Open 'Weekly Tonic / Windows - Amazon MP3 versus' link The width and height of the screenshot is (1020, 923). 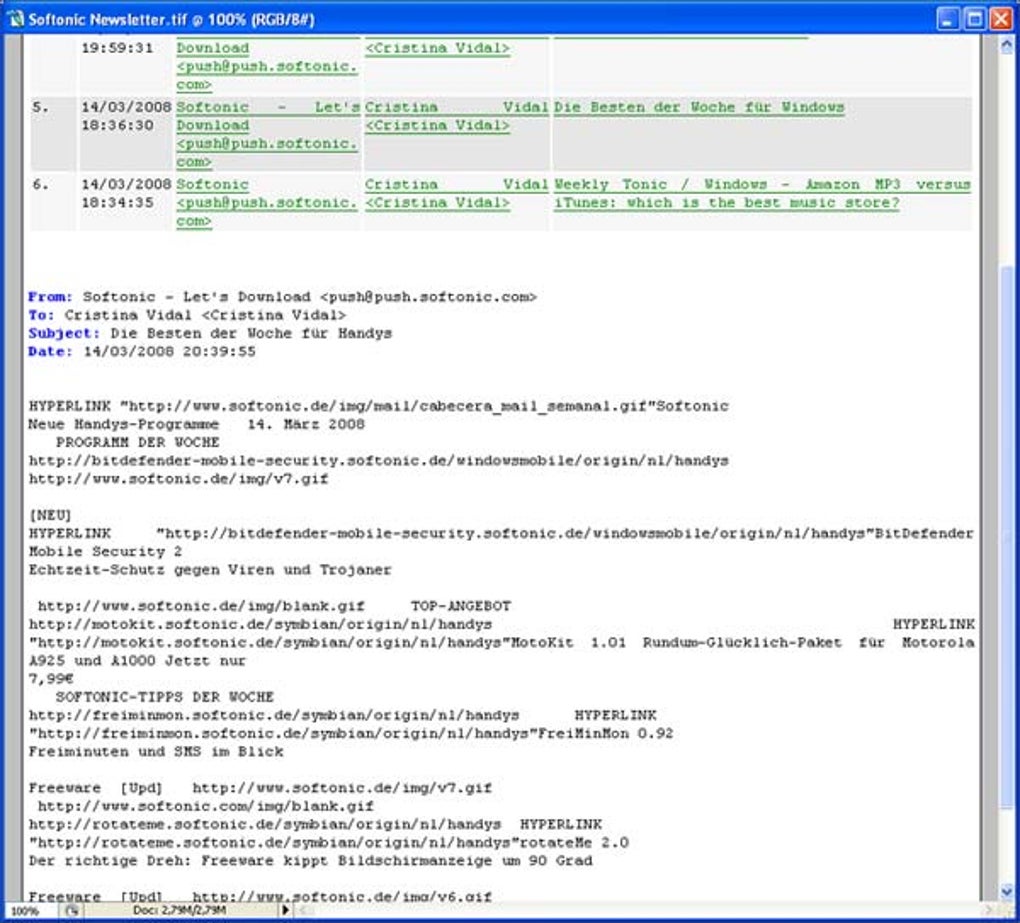762,185
